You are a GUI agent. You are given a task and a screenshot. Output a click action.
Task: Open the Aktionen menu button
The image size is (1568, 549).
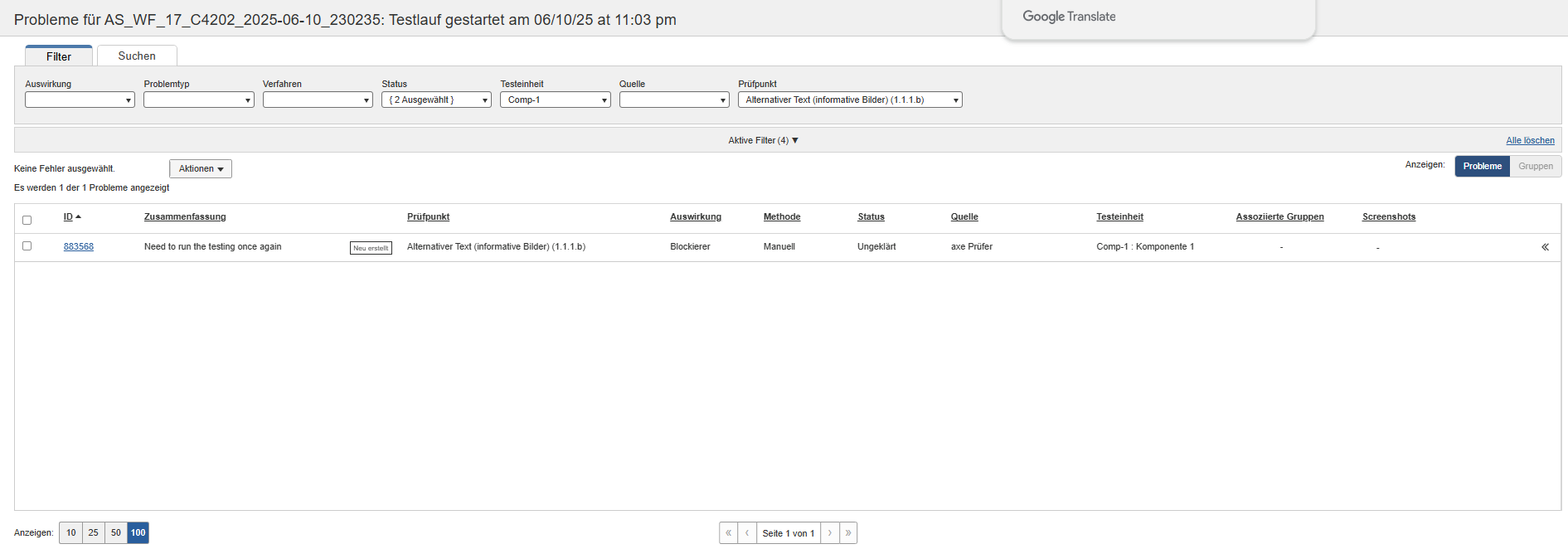coord(201,169)
